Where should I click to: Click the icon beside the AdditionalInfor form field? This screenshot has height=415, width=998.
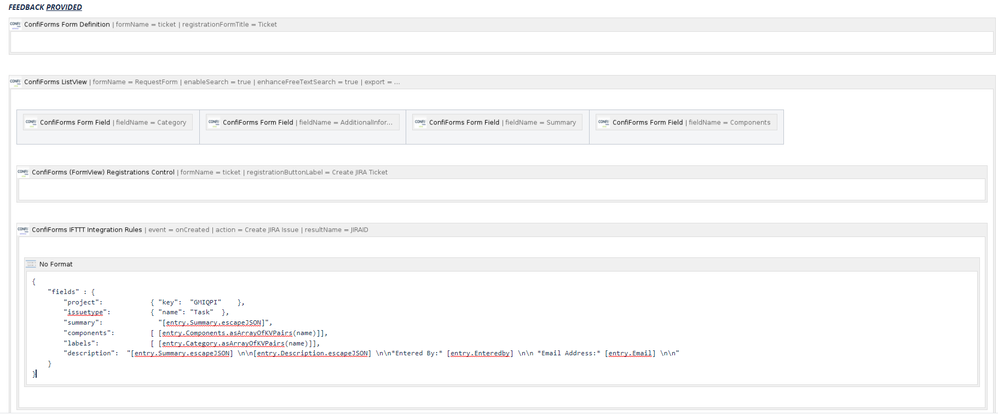214,122
